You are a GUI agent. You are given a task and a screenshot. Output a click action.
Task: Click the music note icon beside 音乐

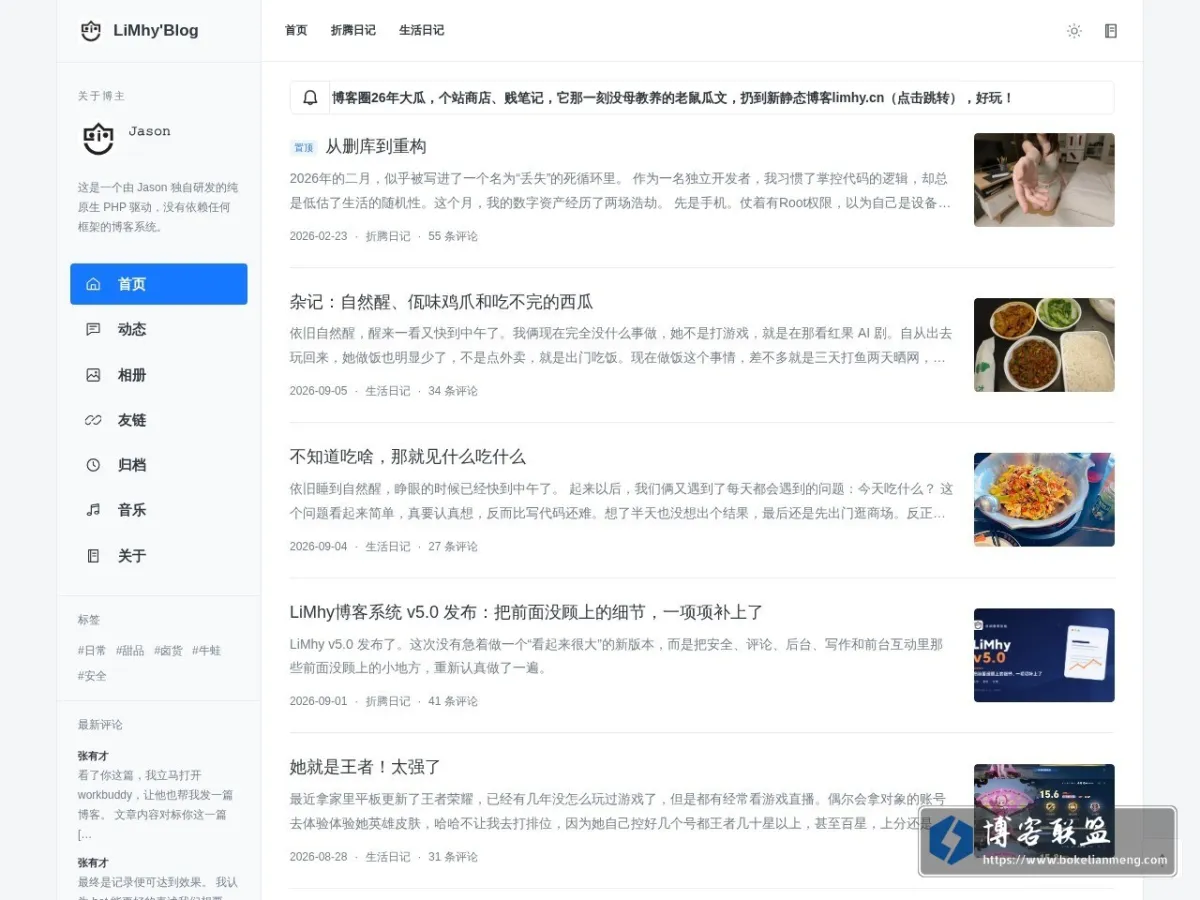click(x=93, y=510)
